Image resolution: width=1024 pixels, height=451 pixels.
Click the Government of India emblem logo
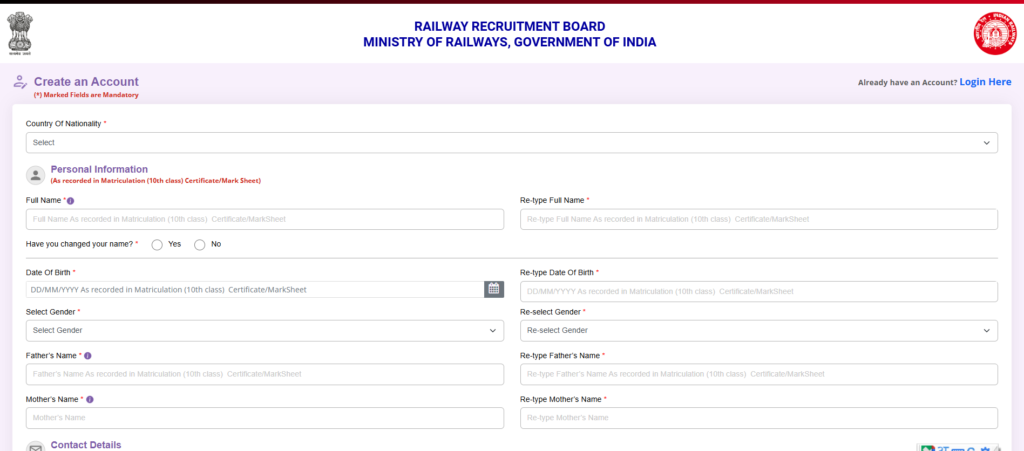(x=20, y=33)
